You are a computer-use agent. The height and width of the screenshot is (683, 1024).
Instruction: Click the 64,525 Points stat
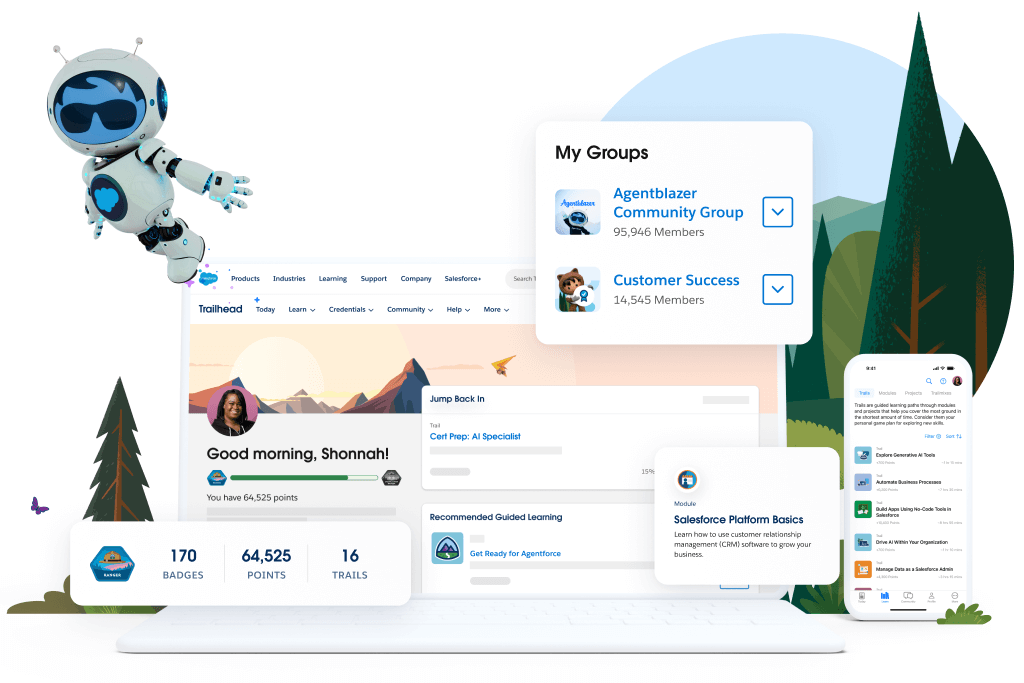tap(266, 564)
